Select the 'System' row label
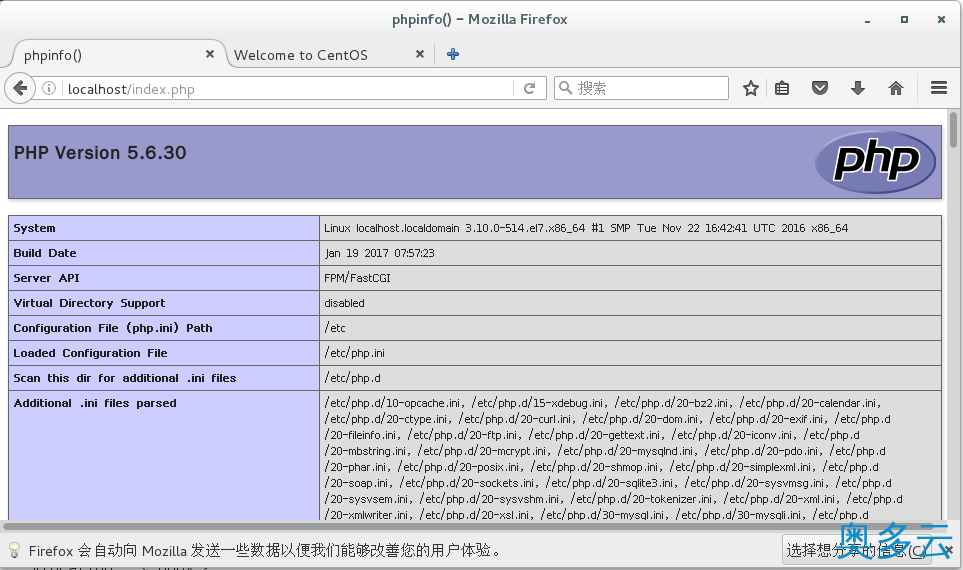The width and height of the screenshot is (963, 570). (x=34, y=228)
